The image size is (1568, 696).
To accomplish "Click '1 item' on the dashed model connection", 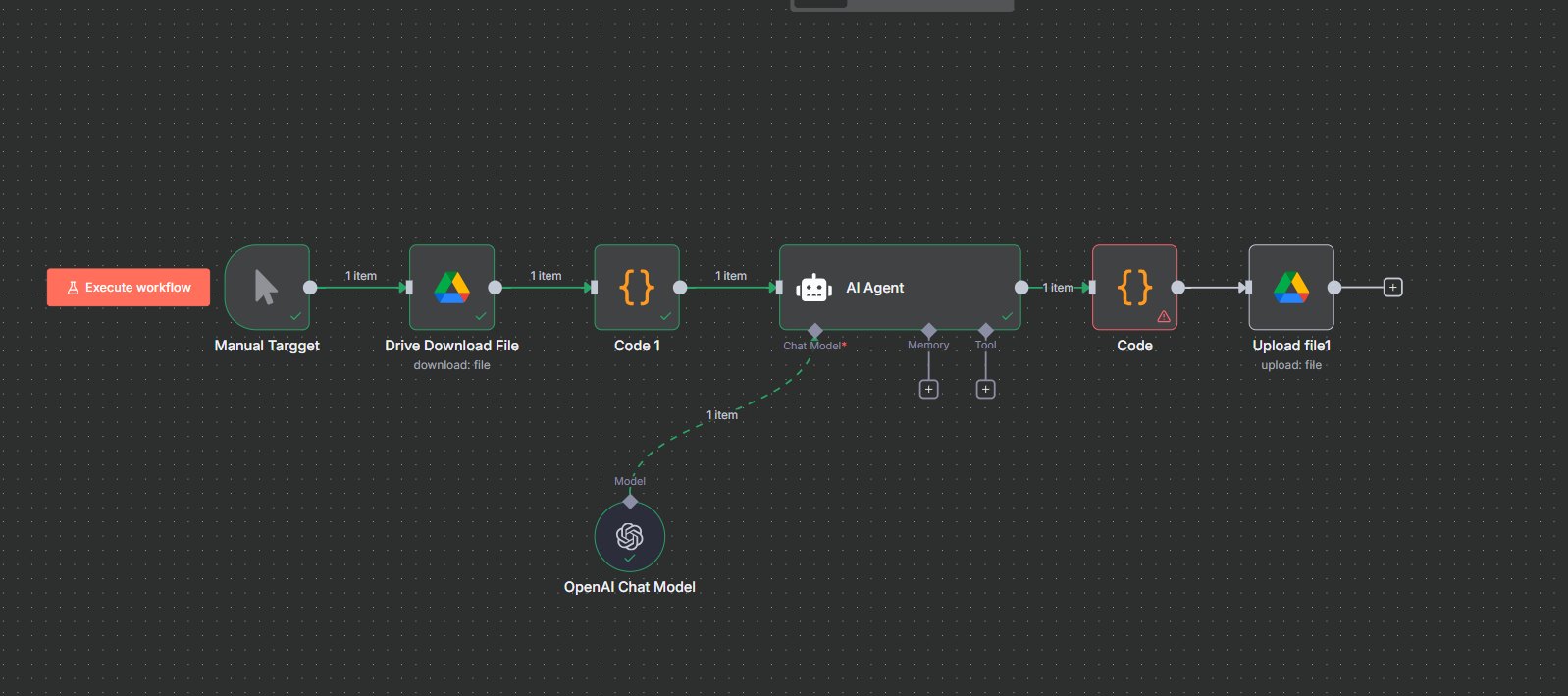I will 722,415.
